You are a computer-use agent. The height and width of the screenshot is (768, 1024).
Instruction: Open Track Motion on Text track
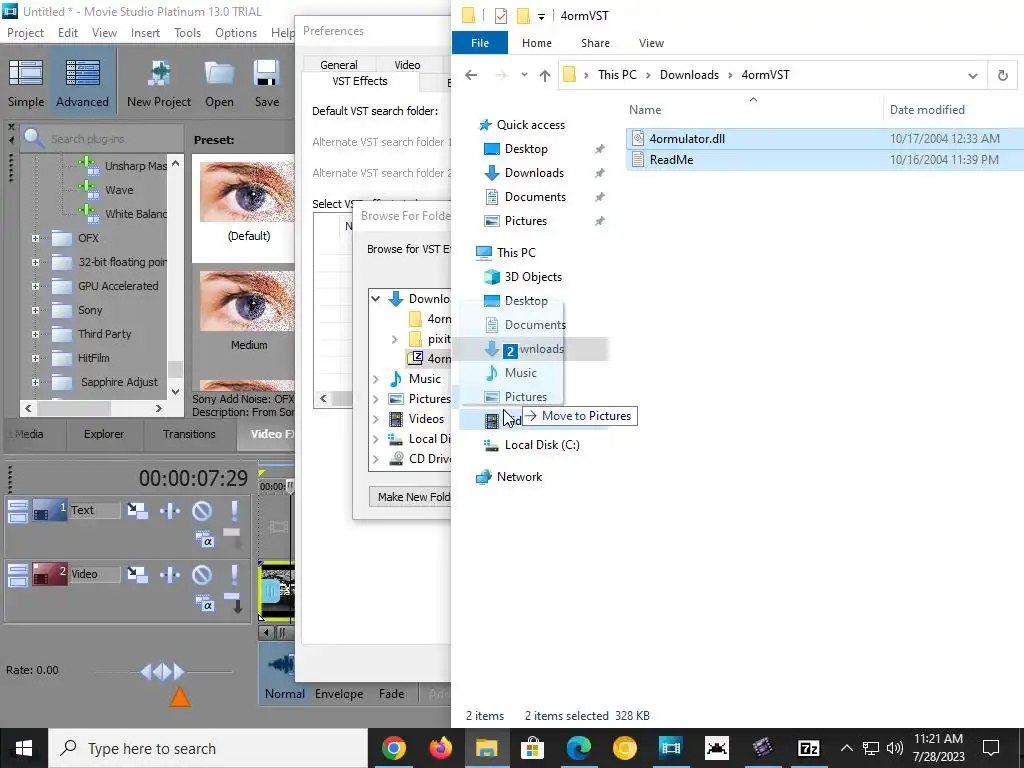[137, 510]
